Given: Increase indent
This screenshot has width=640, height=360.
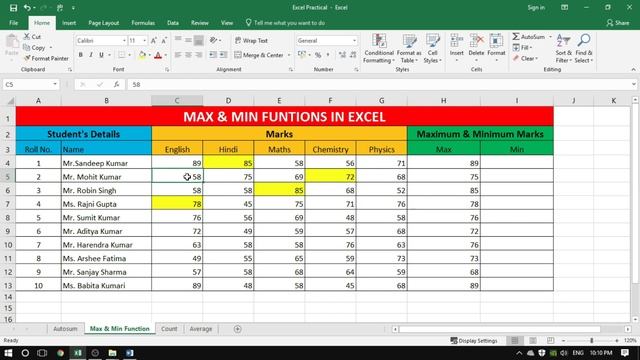Looking at the screenshot, I should click(223, 55).
